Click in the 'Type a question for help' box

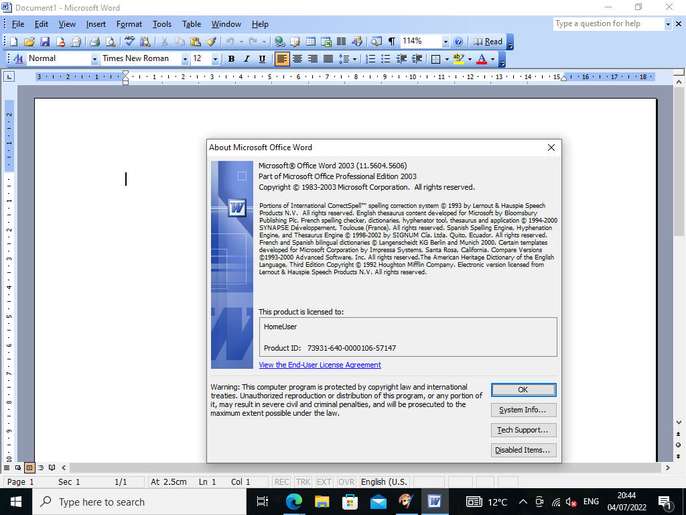pos(608,24)
